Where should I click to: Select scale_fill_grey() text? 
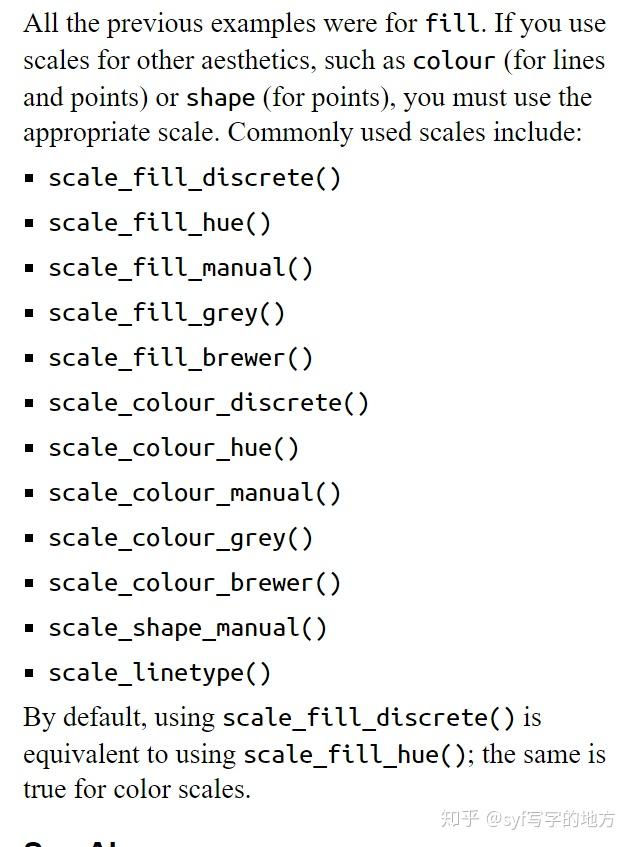point(166,313)
